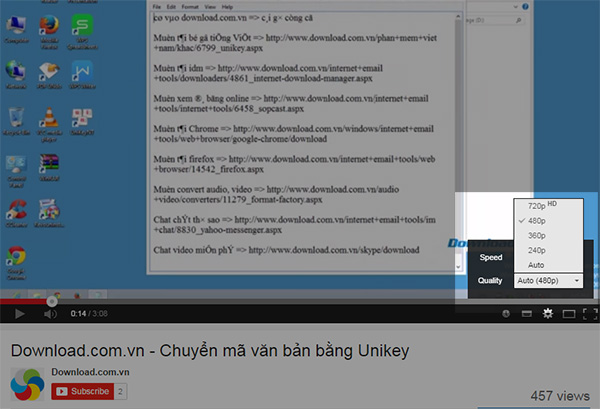The height and width of the screenshot is (409, 600).
Task: Open the Download.com.vn channel name link
Action: (90, 372)
